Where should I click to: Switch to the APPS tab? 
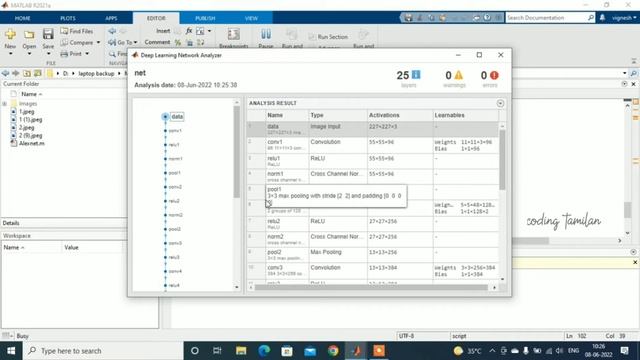coord(111,18)
